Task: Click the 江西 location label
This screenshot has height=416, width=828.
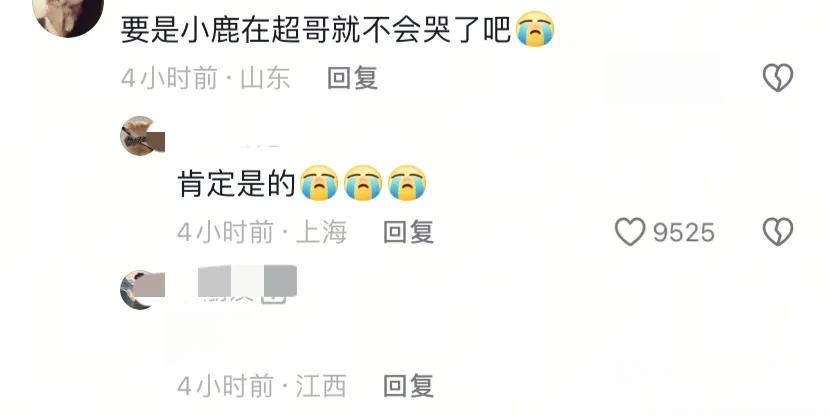Action: tap(321, 386)
